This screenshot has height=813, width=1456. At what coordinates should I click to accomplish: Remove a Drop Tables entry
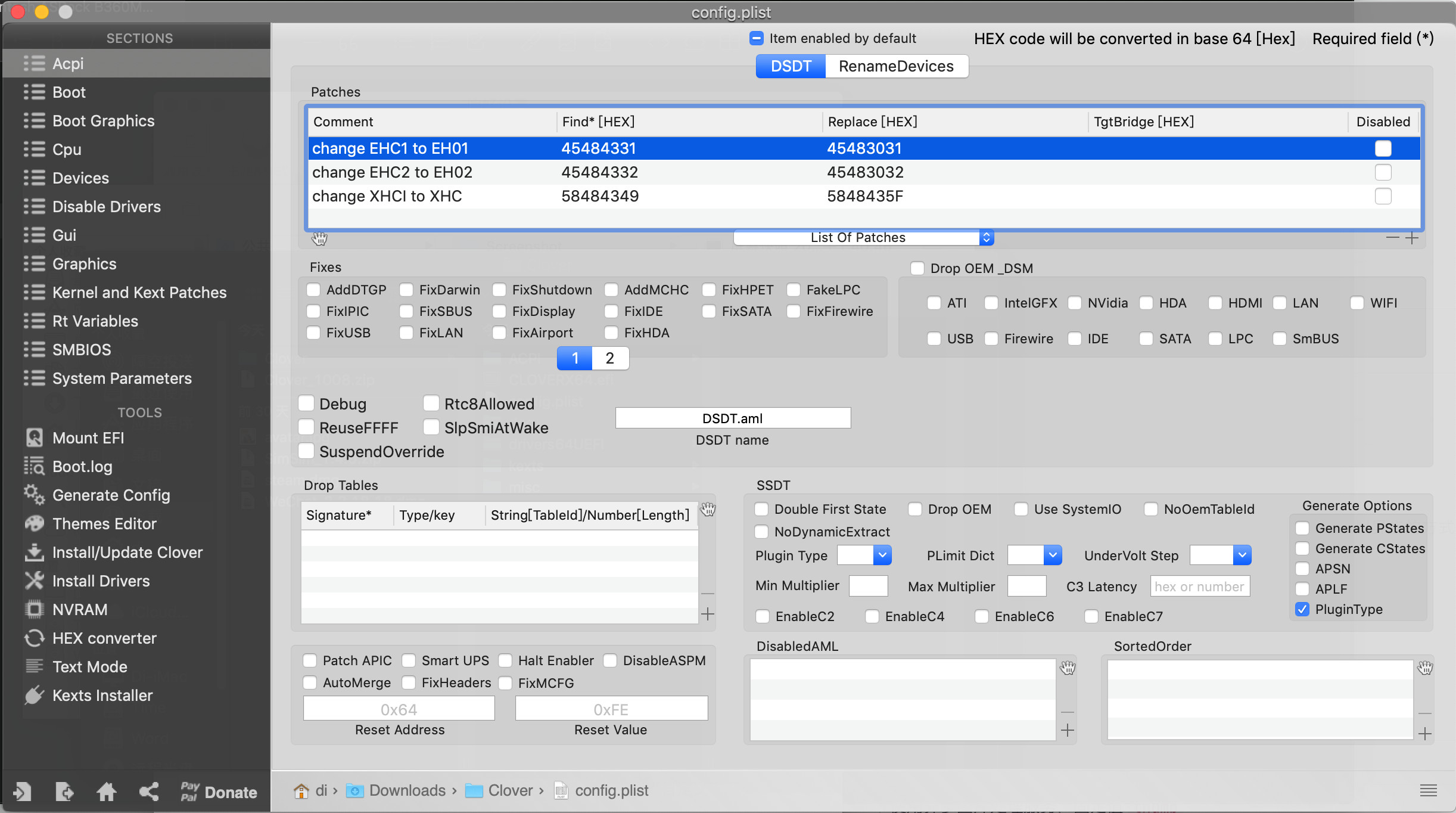pos(708,594)
